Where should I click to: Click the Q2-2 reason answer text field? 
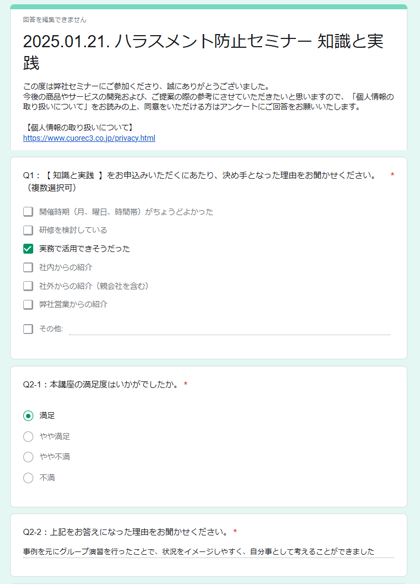pyautogui.click(x=209, y=552)
